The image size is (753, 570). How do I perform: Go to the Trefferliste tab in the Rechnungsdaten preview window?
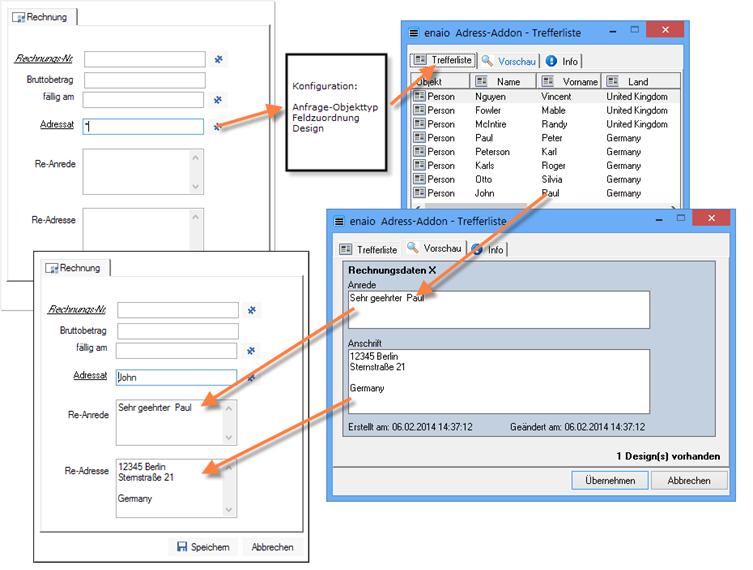click(x=369, y=249)
